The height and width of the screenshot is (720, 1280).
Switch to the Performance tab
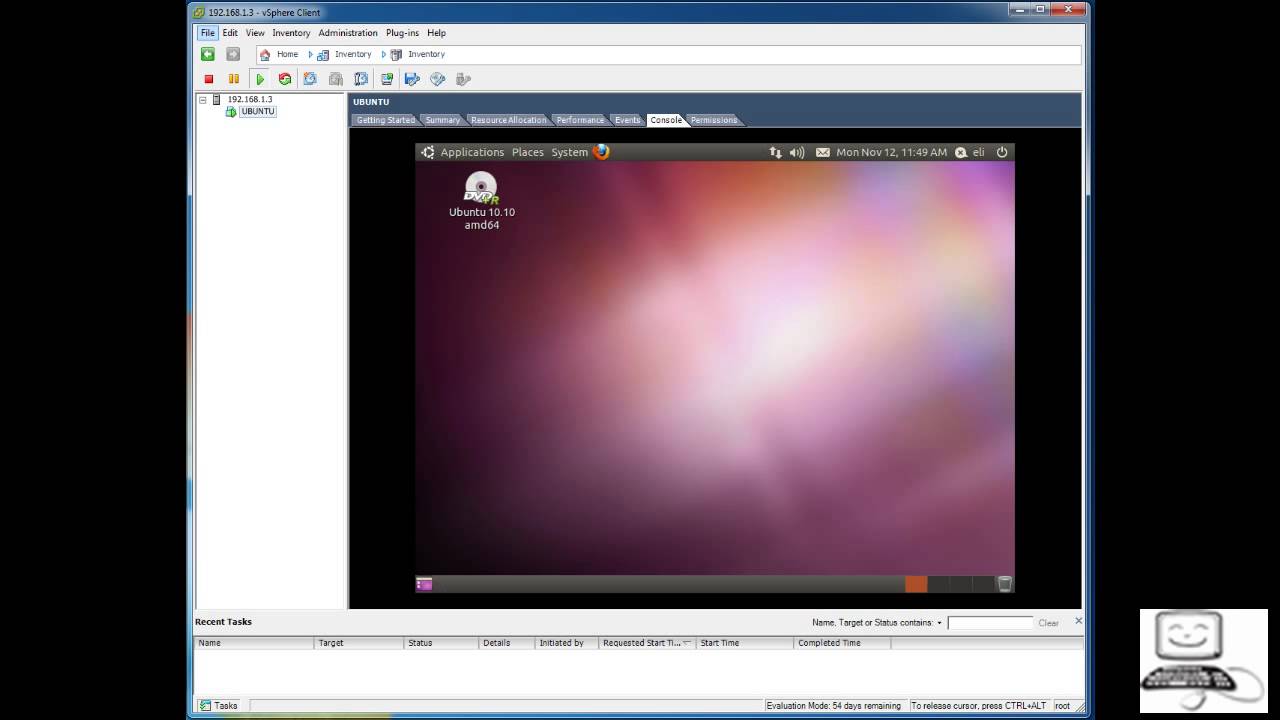[x=580, y=120]
